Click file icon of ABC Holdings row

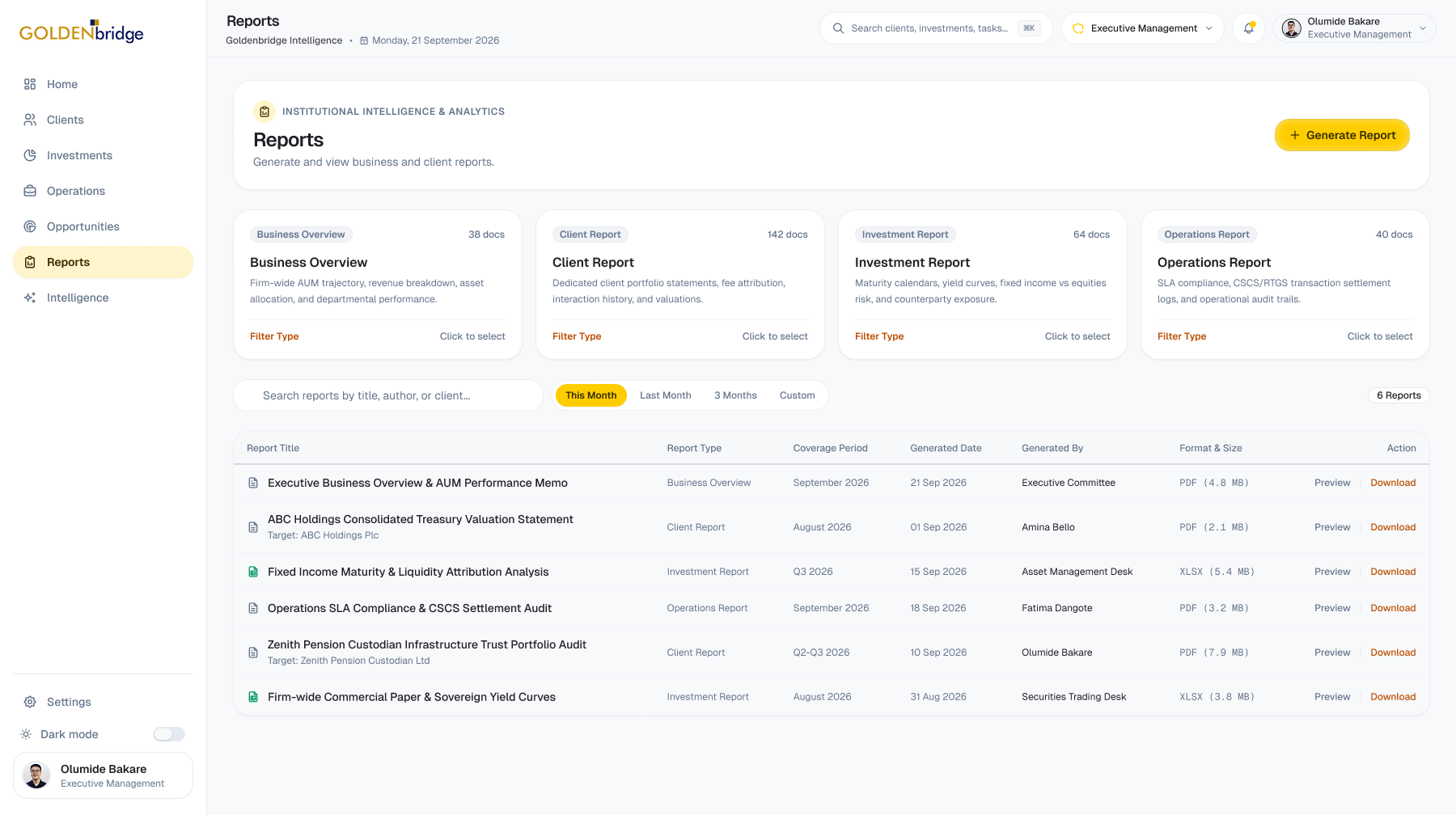[253, 527]
